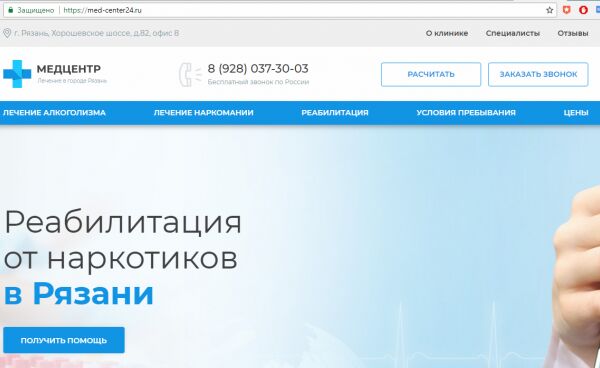Click the ЗАКАЗАТЬ ЗВОНОК button
This screenshot has height=368, width=600.
pyautogui.click(x=538, y=74)
